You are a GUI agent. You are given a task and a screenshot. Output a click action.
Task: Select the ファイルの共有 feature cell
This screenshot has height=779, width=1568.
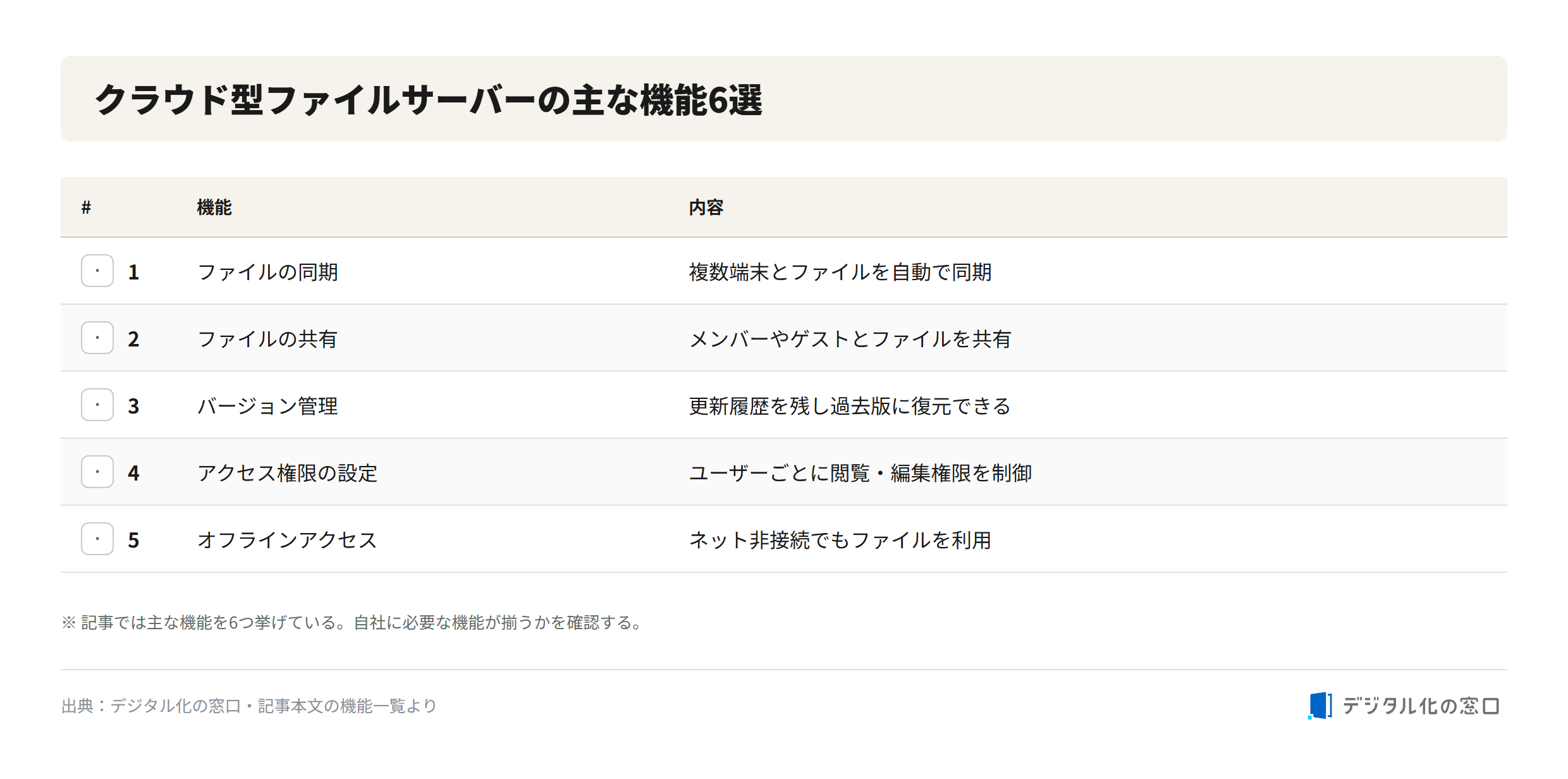268,339
